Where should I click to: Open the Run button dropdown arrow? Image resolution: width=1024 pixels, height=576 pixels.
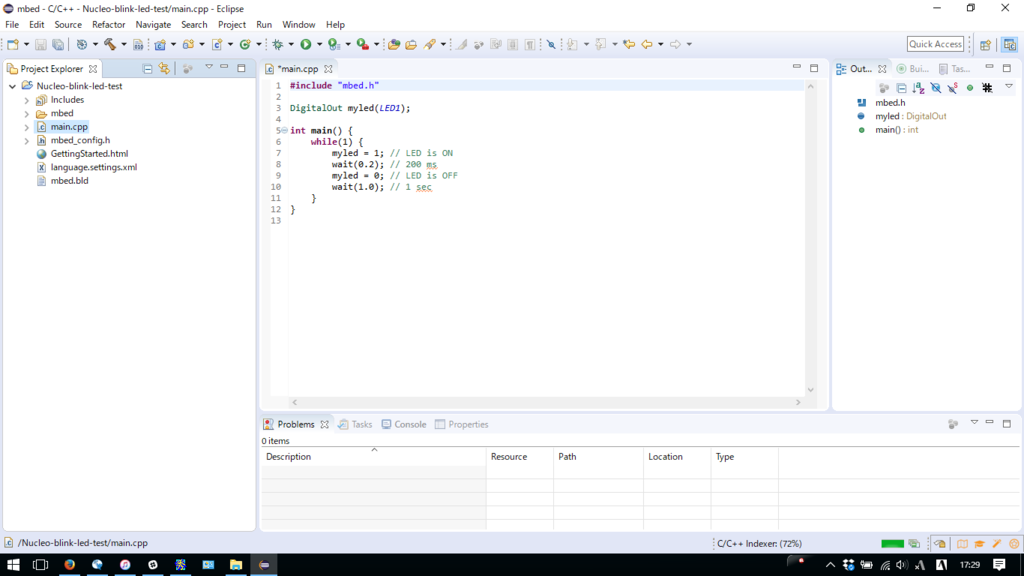coord(319,44)
